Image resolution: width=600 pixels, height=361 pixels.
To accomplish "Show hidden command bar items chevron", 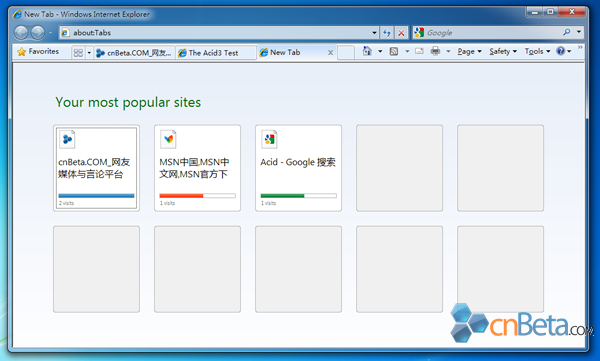I will coord(580,47).
